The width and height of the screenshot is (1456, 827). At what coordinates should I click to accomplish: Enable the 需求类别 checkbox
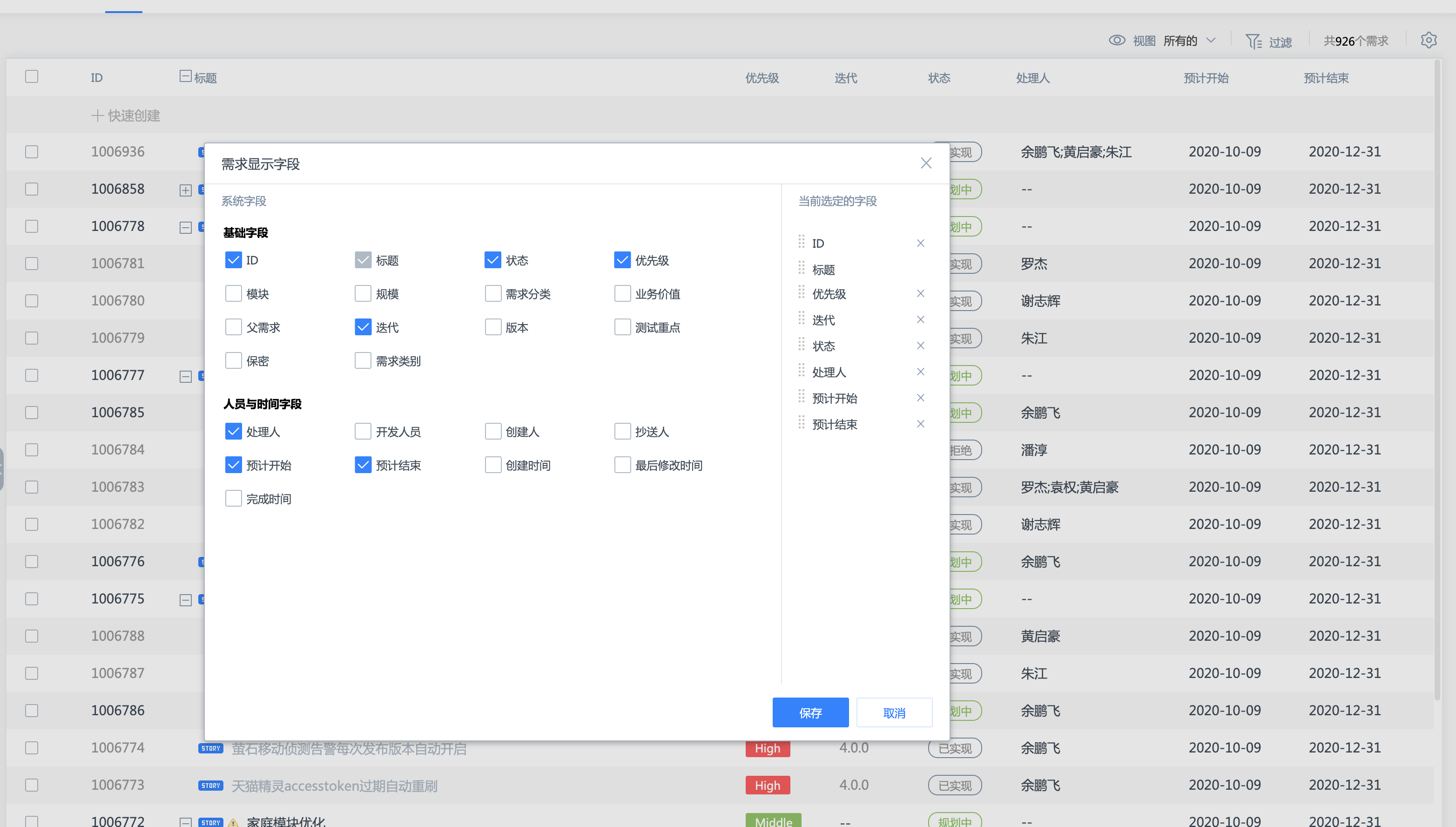click(363, 361)
